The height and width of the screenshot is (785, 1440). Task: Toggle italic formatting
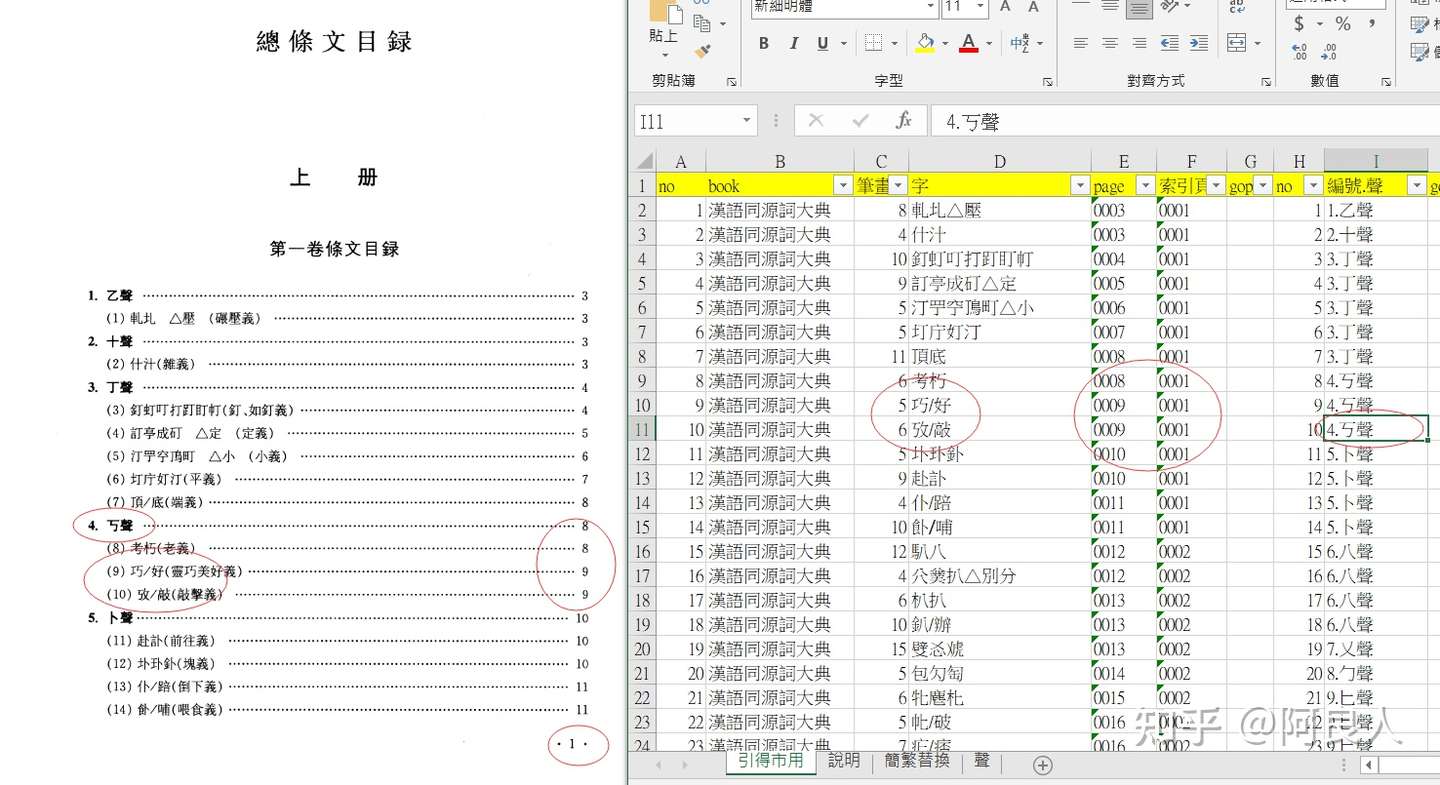click(794, 43)
